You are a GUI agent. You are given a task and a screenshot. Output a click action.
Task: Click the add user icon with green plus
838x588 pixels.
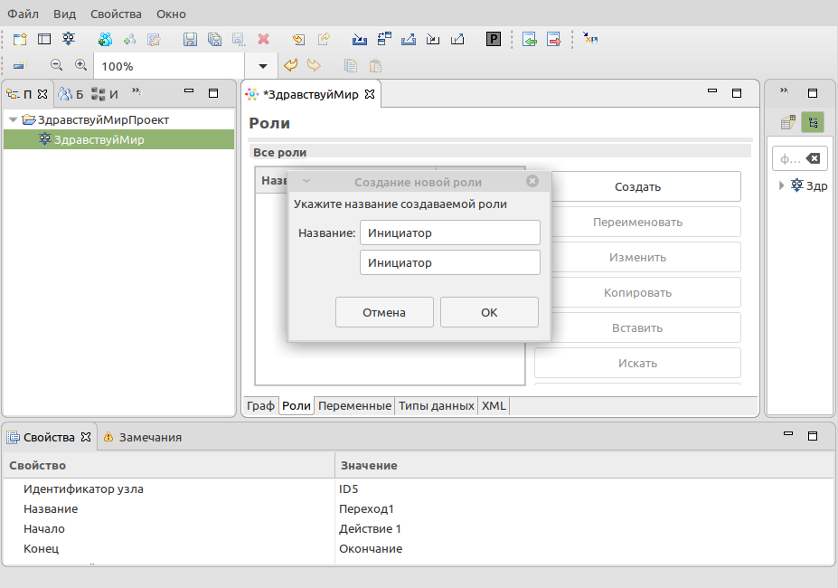[x=129, y=39]
